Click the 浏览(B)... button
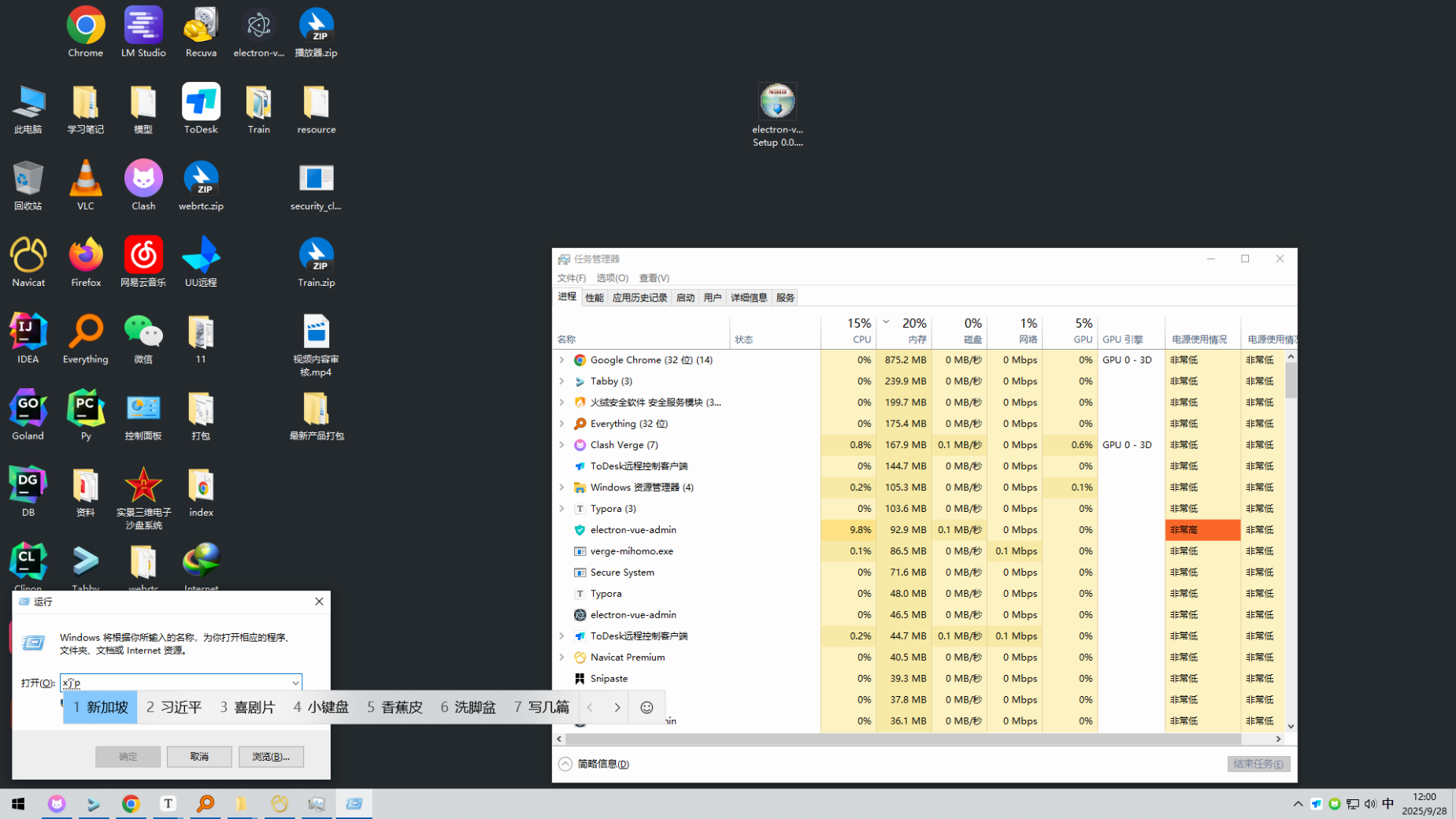Viewport: 1456px width, 819px height. [x=271, y=757]
